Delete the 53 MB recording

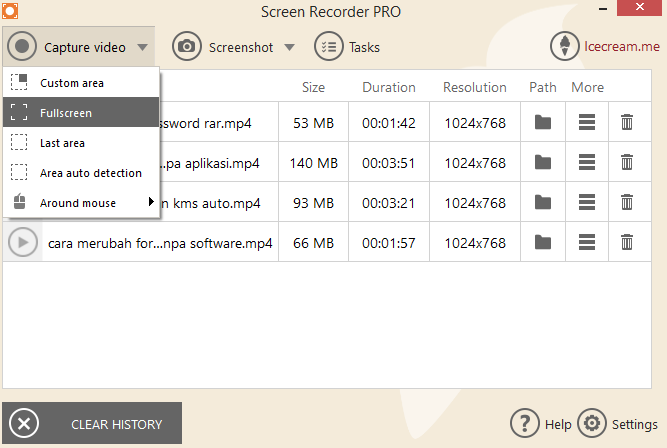click(x=627, y=122)
